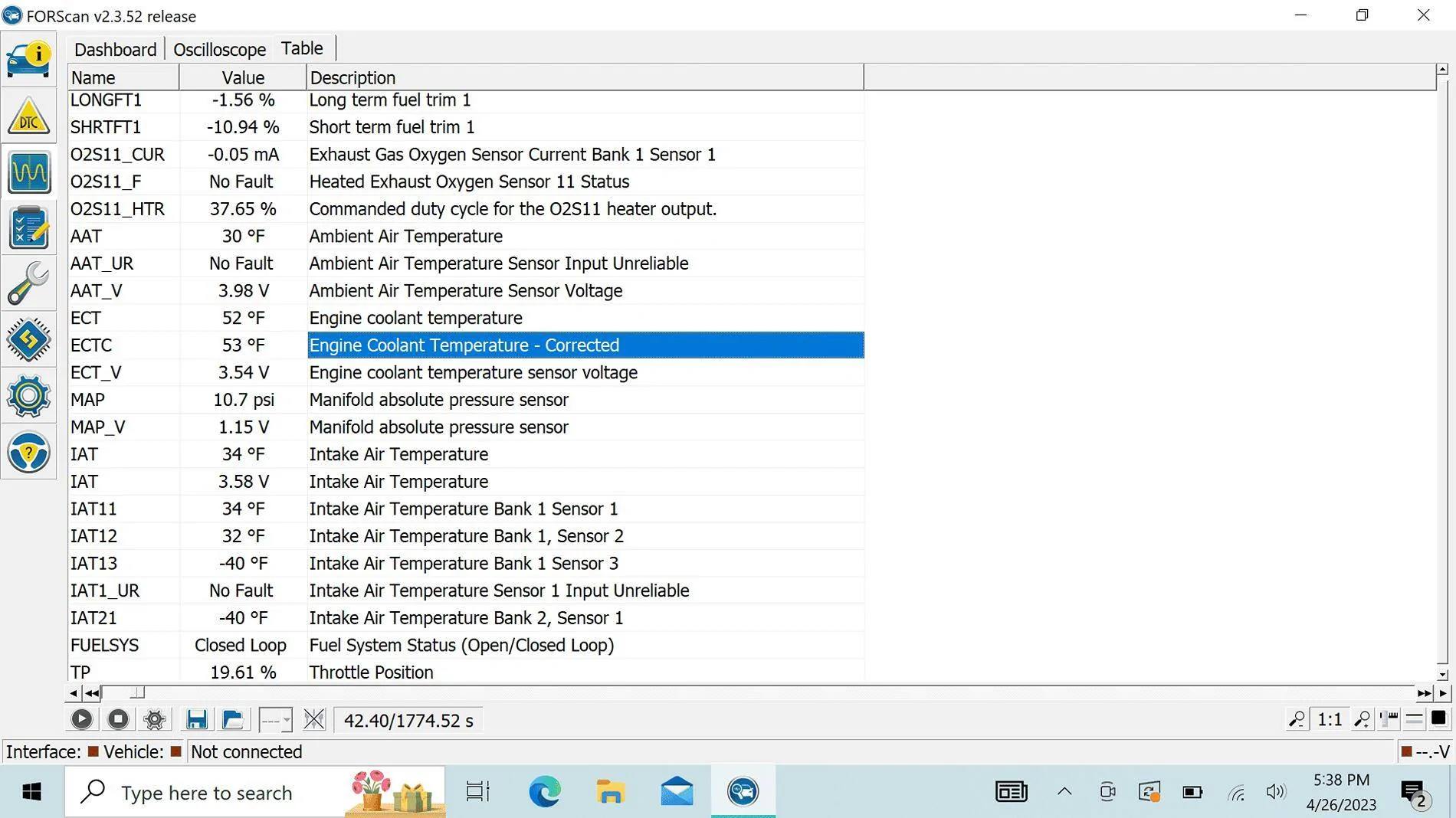Open File Explorer from taskbar
This screenshot has width=1456, height=818.
[x=611, y=791]
